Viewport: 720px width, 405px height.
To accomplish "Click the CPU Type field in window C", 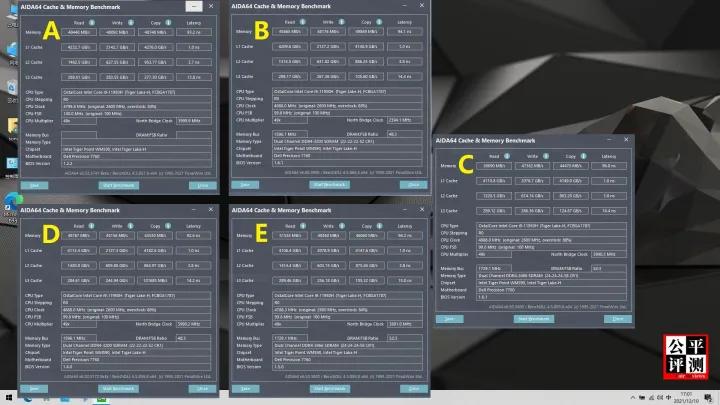I will [551, 226].
